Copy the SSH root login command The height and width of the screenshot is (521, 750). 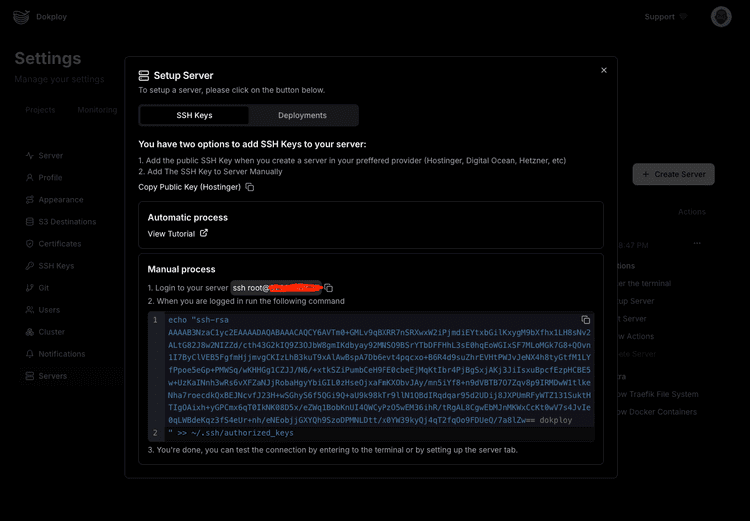(x=328, y=288)
